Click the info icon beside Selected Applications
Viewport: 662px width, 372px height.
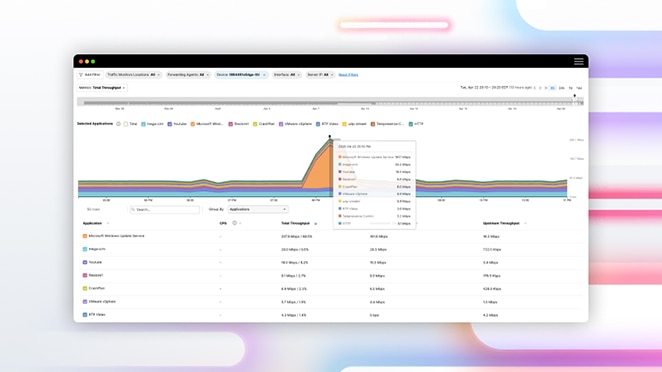click(x=119, y=124)
